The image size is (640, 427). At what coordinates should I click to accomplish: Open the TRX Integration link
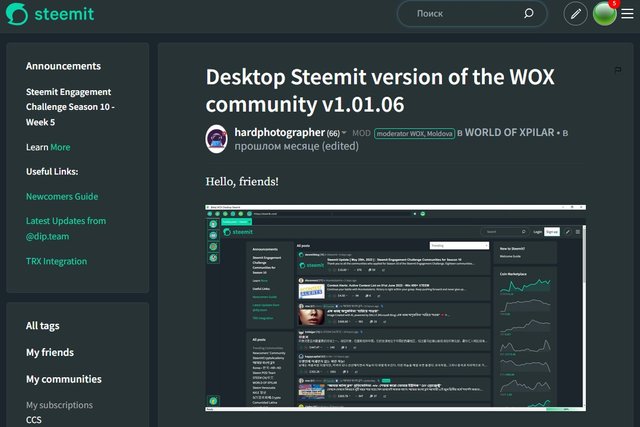pos(56,261)
